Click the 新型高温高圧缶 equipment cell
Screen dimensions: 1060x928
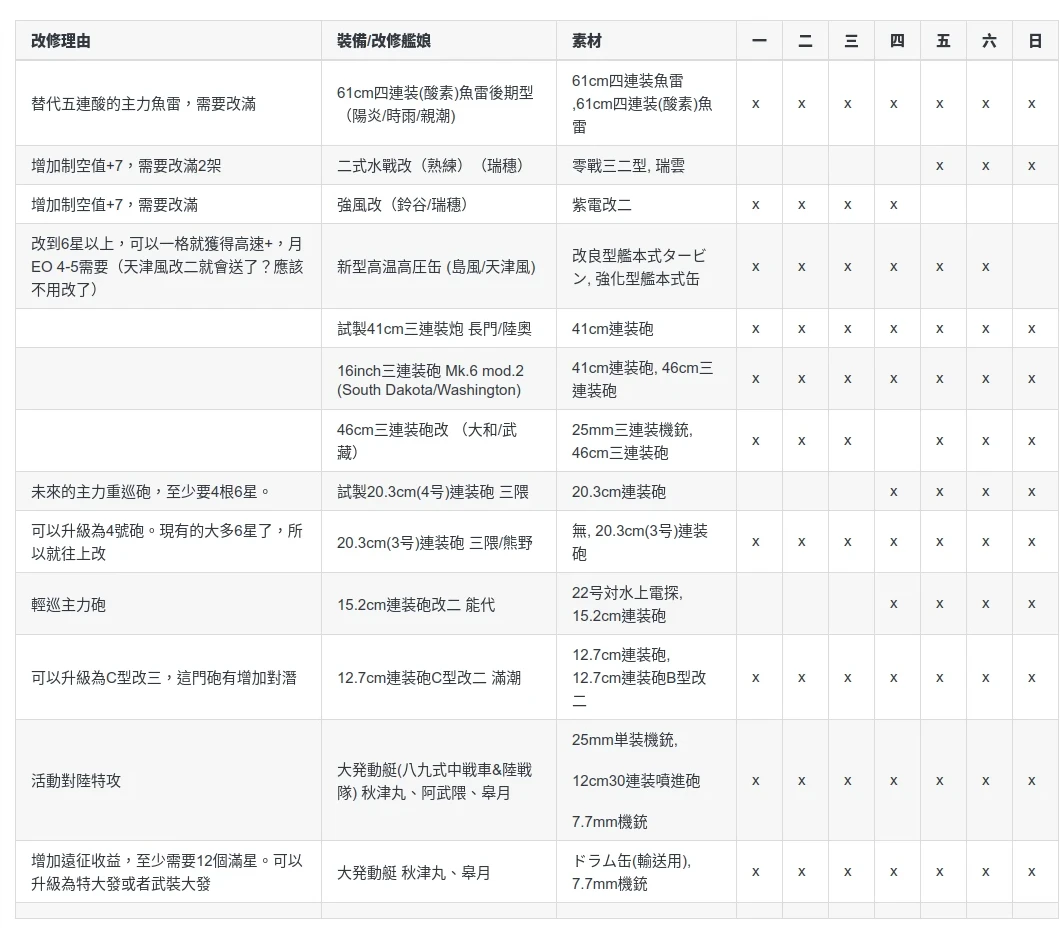coord(436,267)
